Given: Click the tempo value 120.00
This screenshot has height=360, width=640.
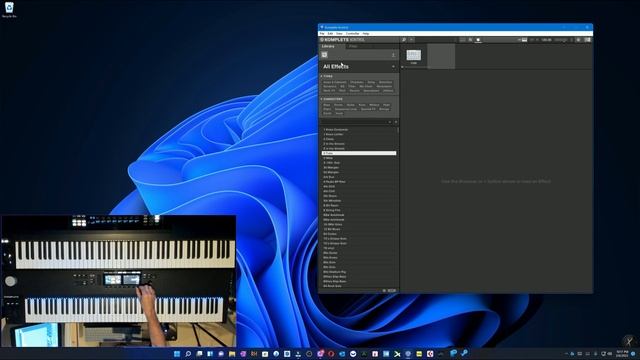Looking at the screenshot, I should click(547, 40).
